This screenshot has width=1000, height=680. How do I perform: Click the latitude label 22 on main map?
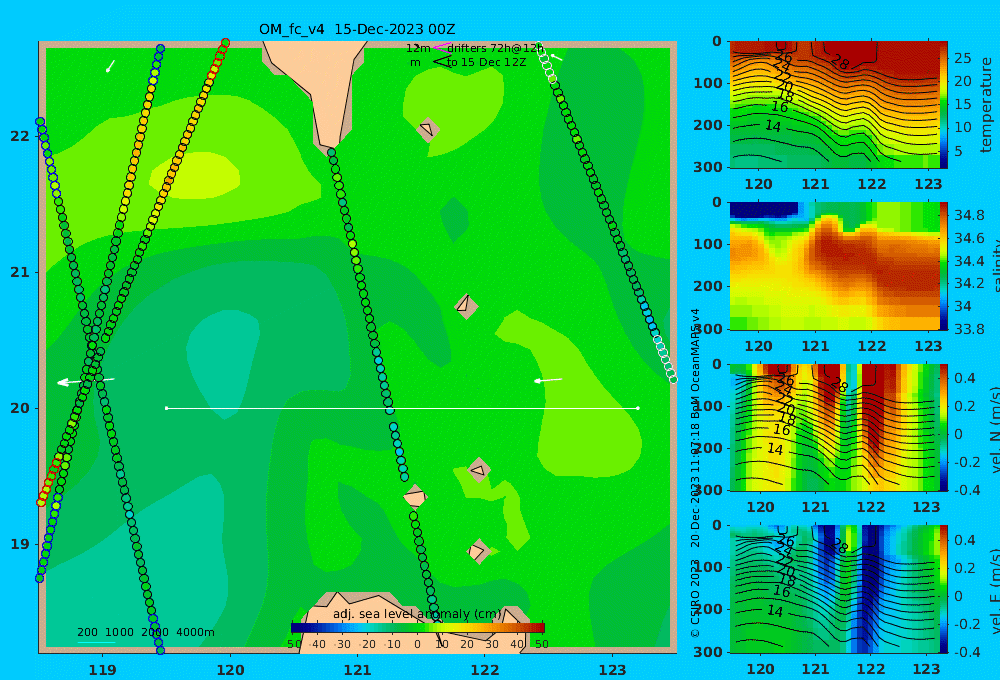[x=20, y=136]
